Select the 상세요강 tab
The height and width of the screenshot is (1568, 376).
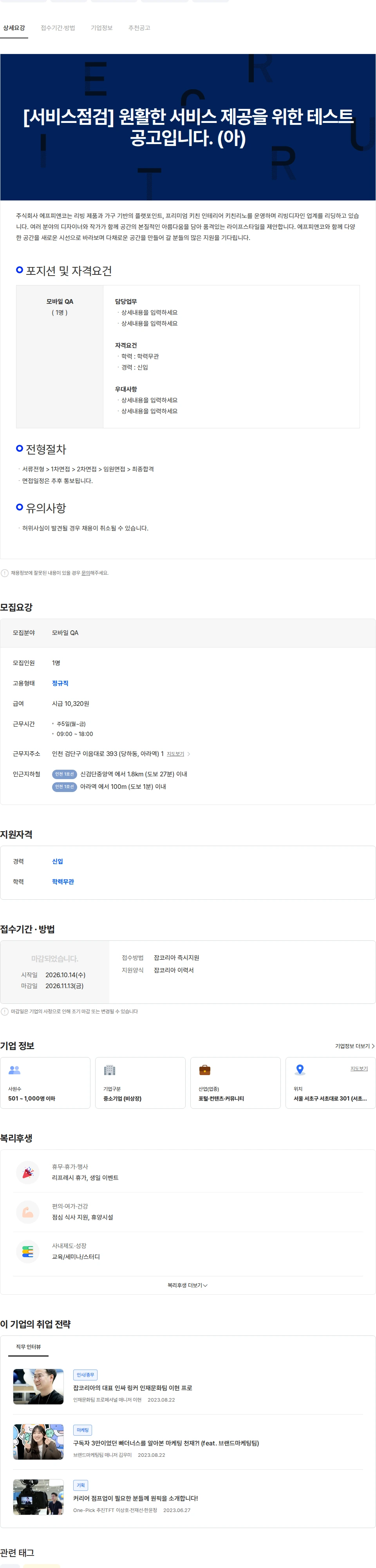(14, 28)
